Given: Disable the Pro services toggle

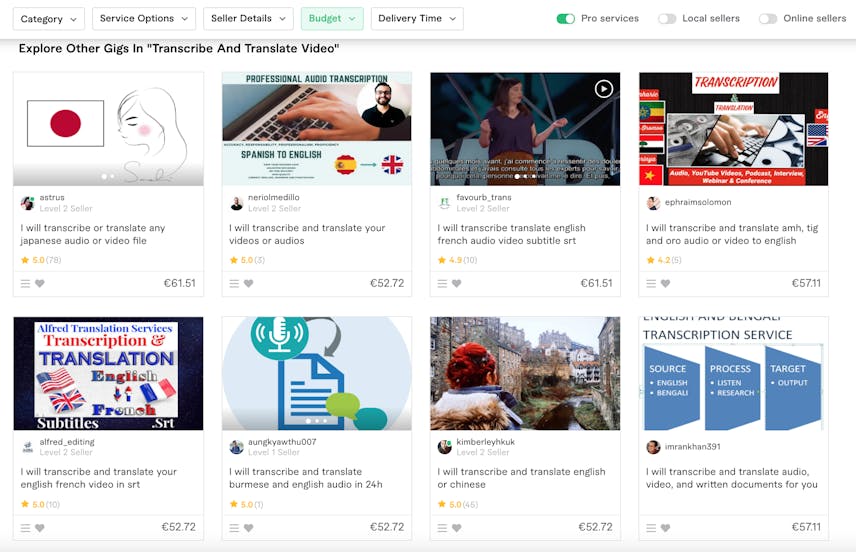Looking at the screenshot, I should tap(566, 19).
